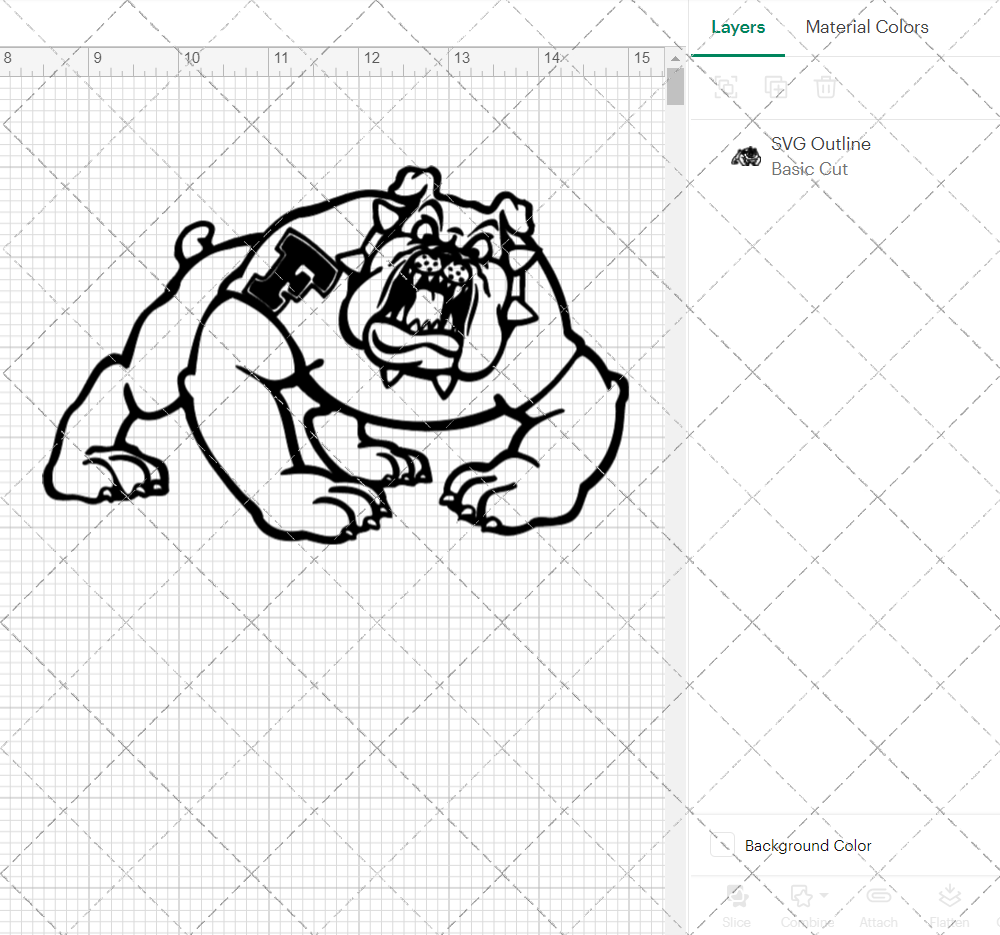This screenshot has height=935, width=1000.
Task: Select the SVG Outline layer
Action: pos(846,156)
